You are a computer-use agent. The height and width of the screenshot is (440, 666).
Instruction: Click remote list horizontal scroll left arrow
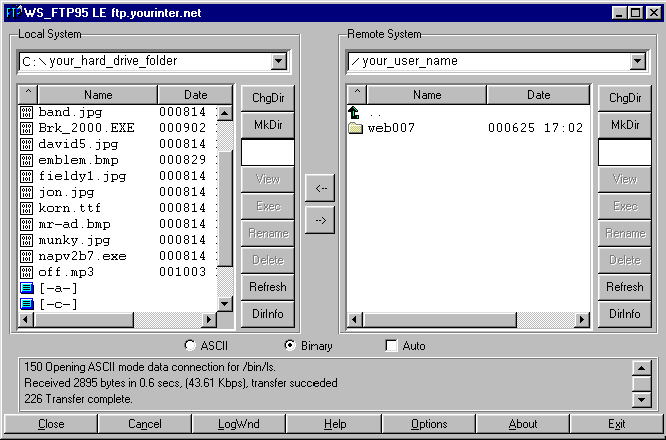[x=355, y=319]
